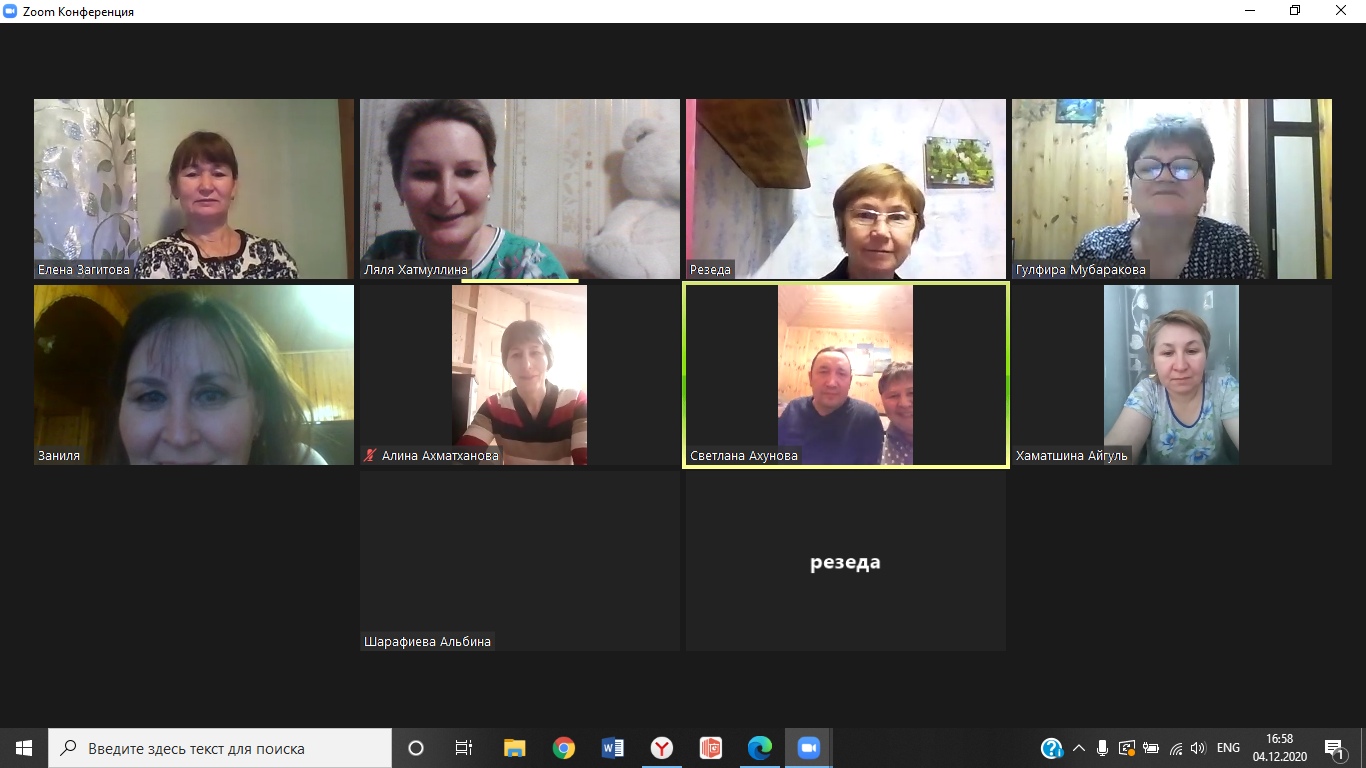This screenshot has width=1366, height=768.
Task: Click the muted microphone icon on Алина Ахматханова
Action: coord(370,455)
